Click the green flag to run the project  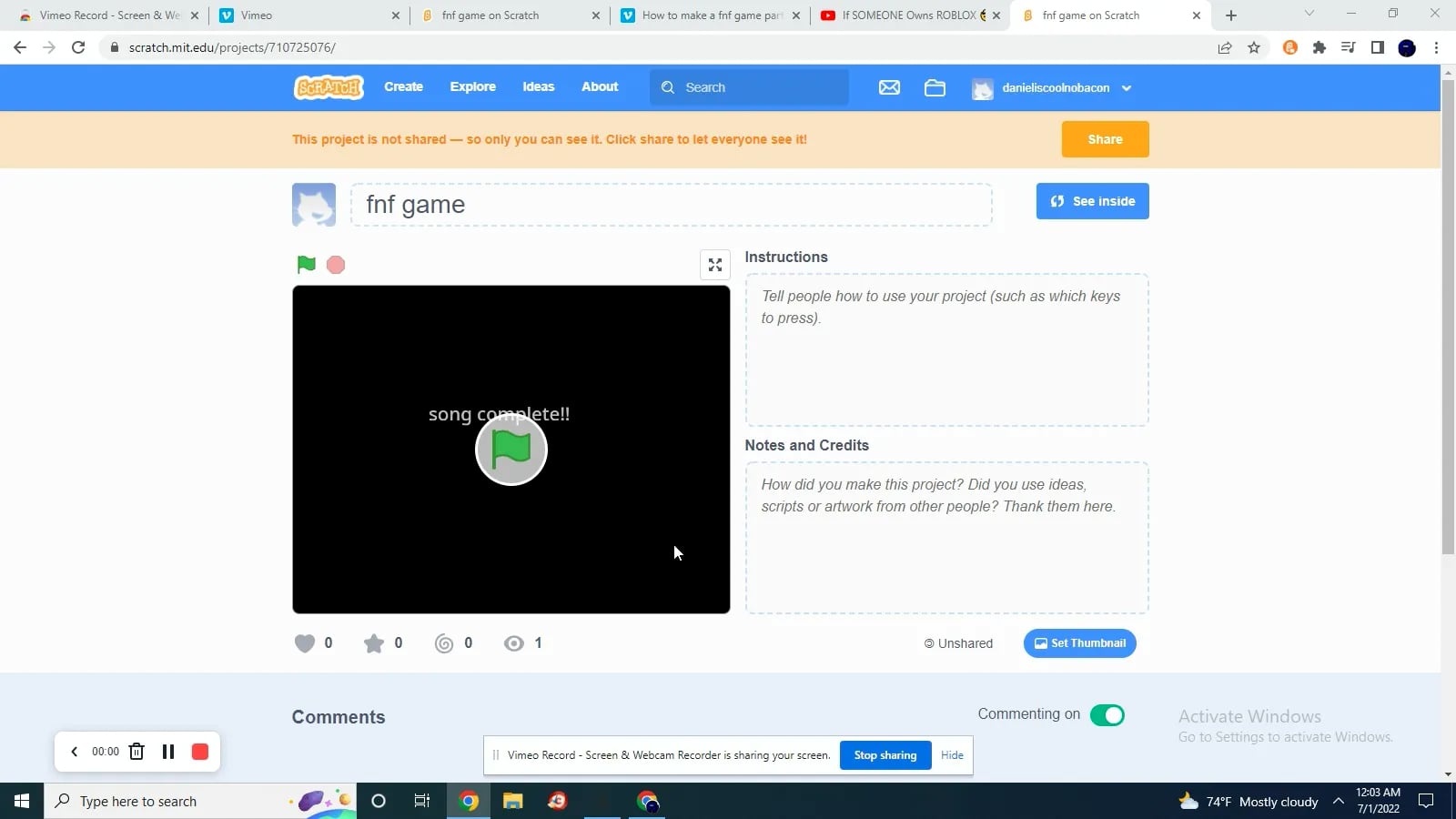tap(306, 264)
